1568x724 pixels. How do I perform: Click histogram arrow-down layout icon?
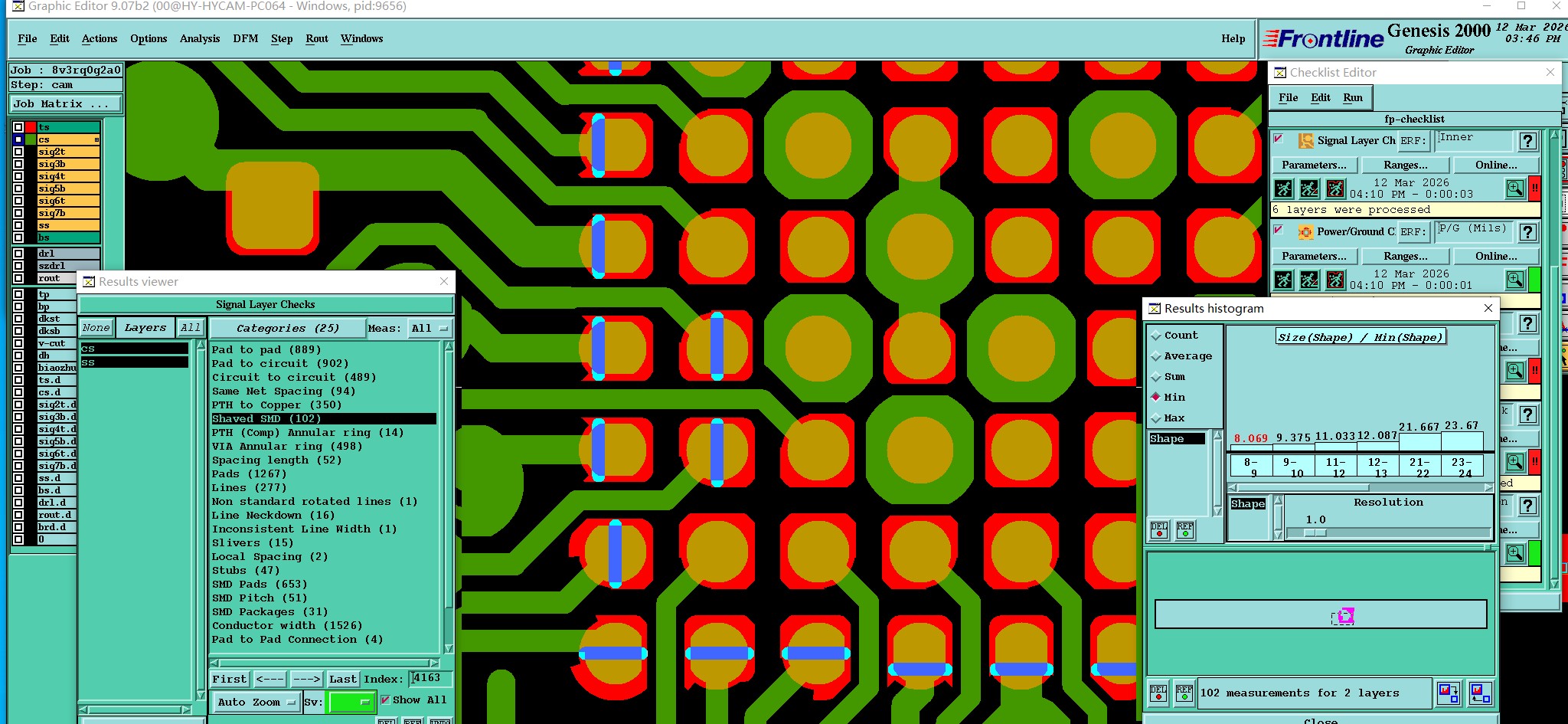(x=1448, y=693)
